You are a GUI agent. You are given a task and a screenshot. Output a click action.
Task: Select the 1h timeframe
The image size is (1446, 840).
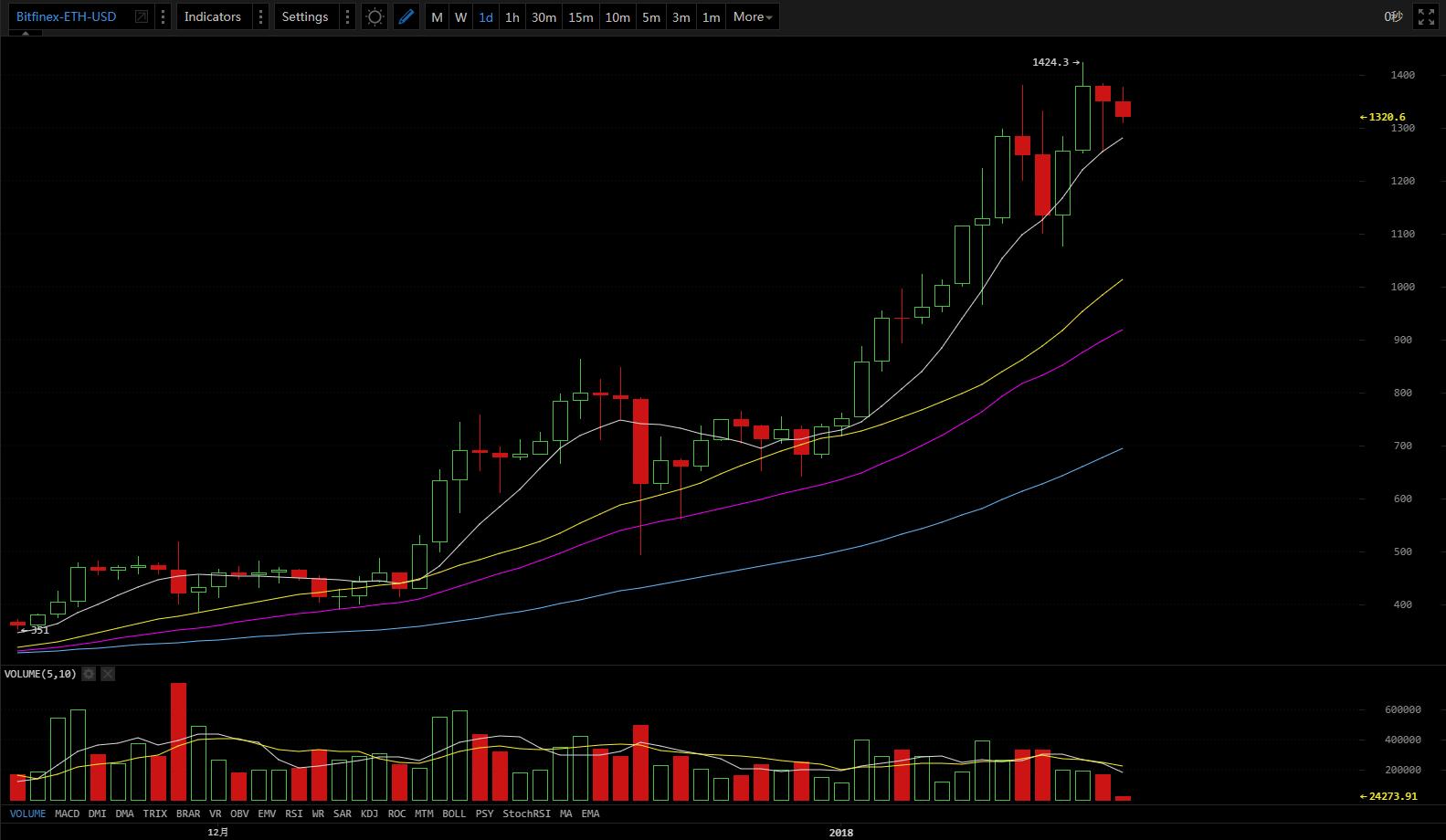tap(512, 16)
